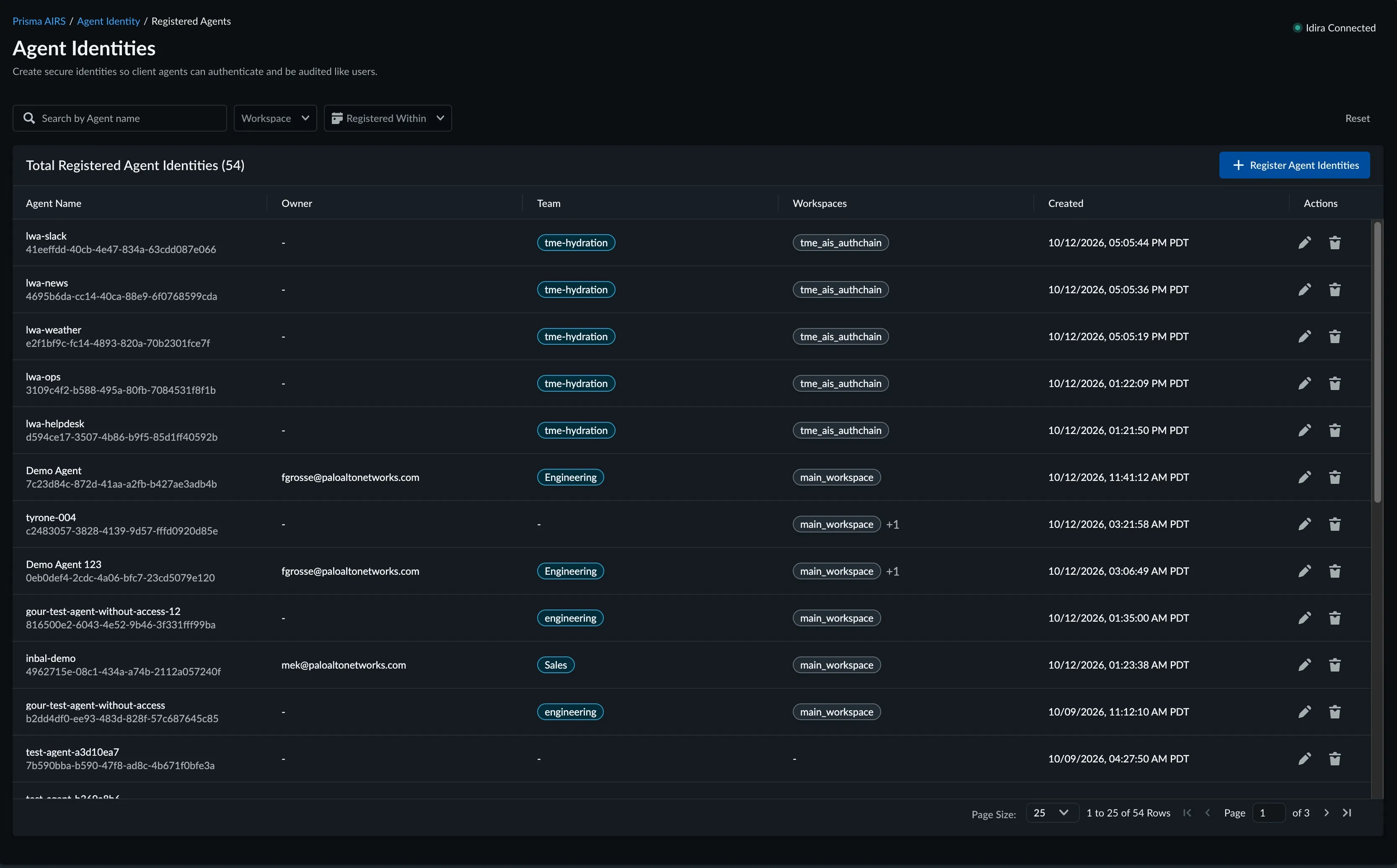The height and width of the screenshot is (868, 1397).
Task: Reset the filters
Action: (1357, 118)
